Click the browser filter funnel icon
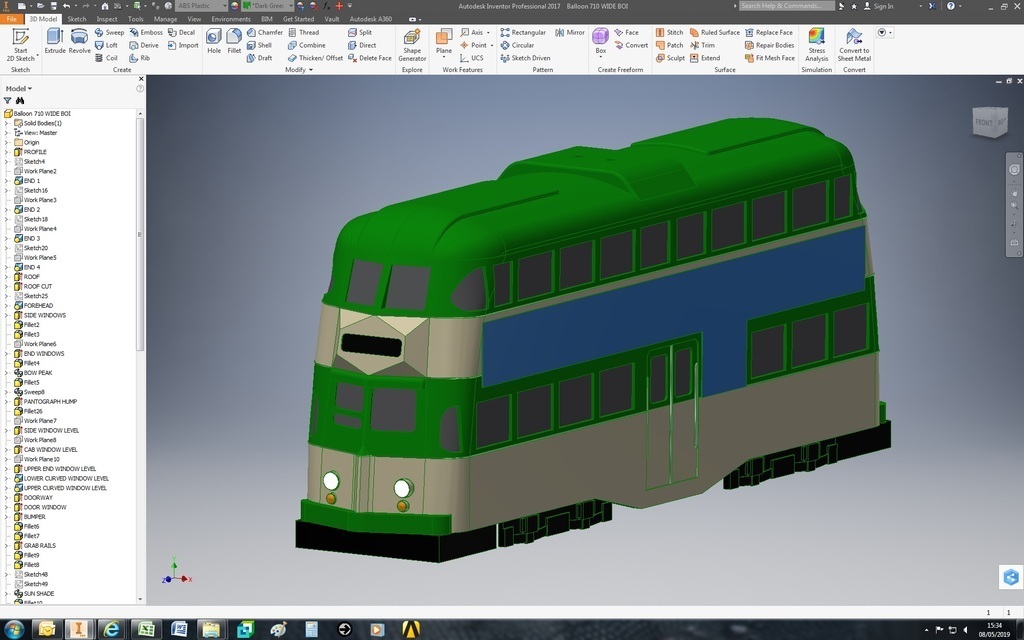1024x640 pixels. pyautogui.click(x=8, y=101)
